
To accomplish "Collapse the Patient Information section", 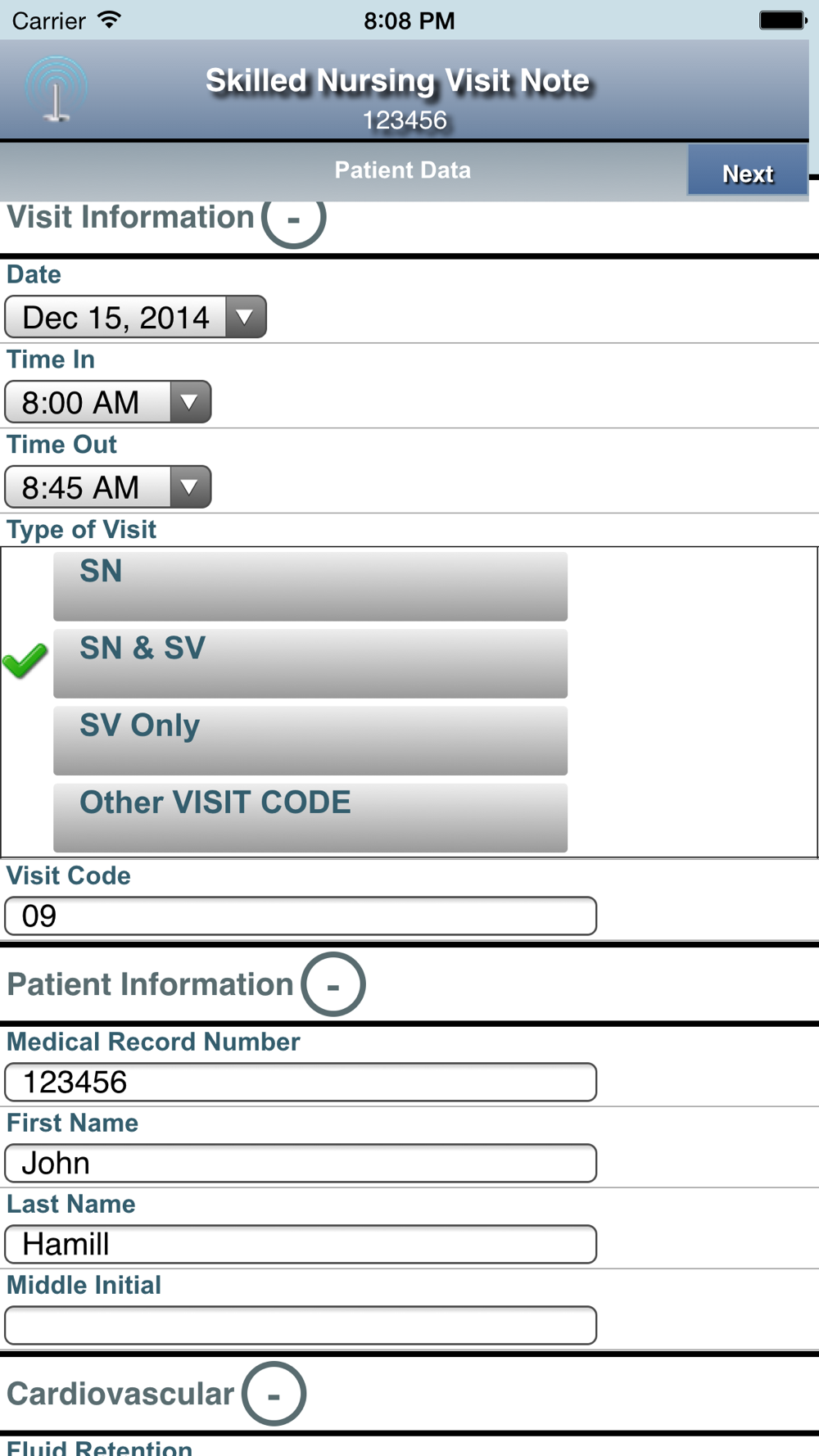I will [333, 984].
